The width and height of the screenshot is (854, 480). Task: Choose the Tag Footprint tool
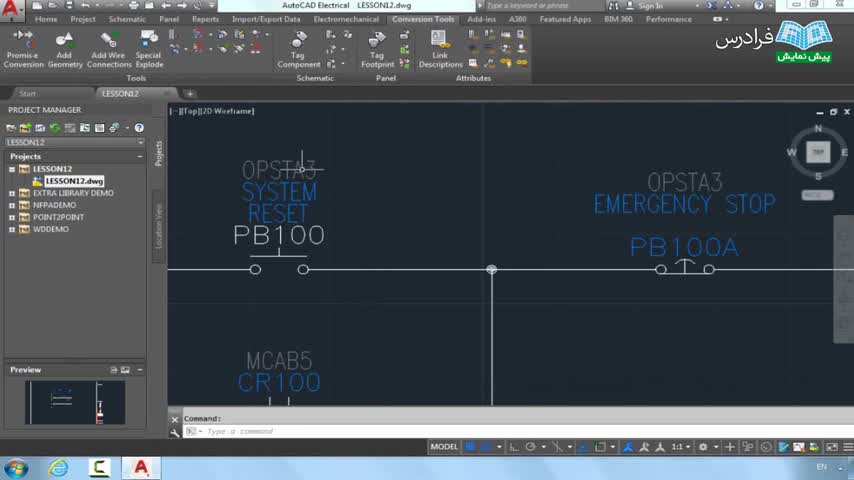tap(377, 49)
